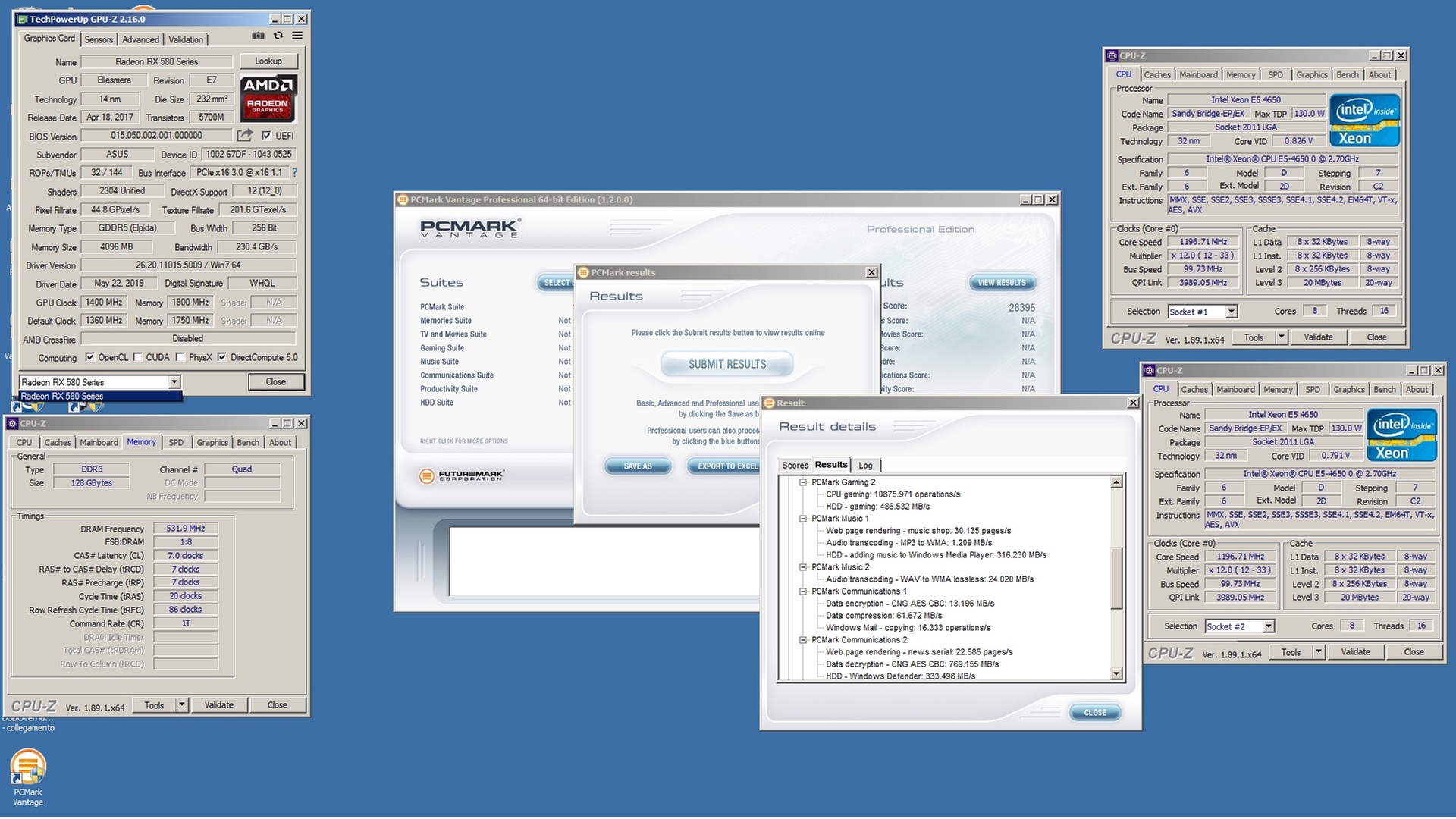Open Tools dropdown arrow in Memory CPU-Z window

point(182,705)
